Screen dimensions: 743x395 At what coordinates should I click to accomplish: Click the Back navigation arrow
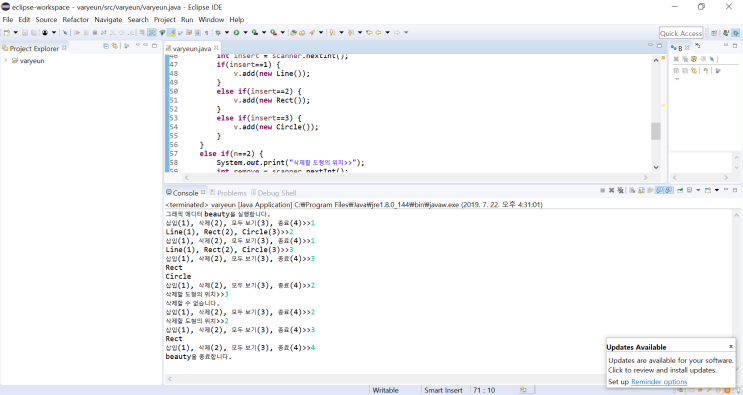[378, 33]
